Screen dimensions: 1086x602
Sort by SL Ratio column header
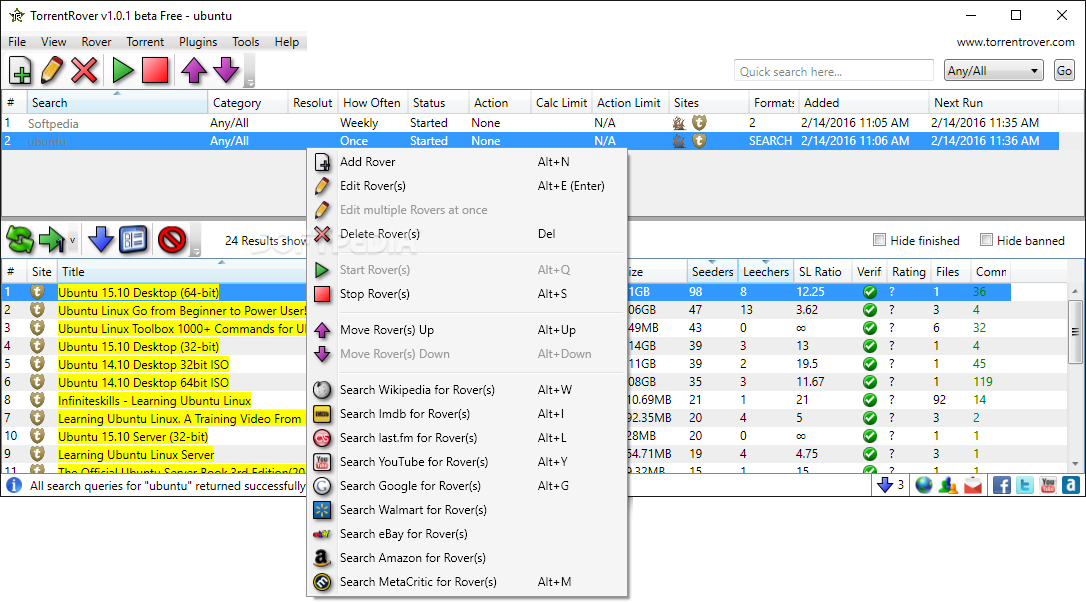[x=822, y=272]
